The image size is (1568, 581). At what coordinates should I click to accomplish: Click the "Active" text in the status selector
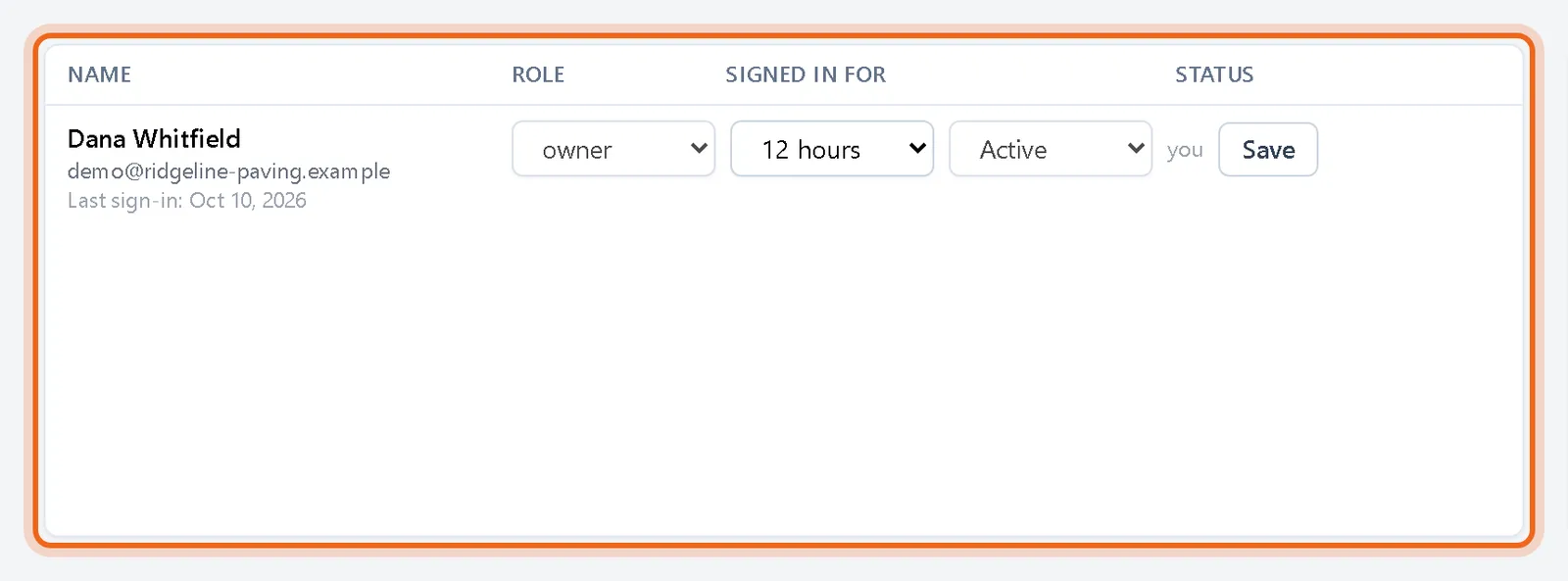coord(1013,150)
